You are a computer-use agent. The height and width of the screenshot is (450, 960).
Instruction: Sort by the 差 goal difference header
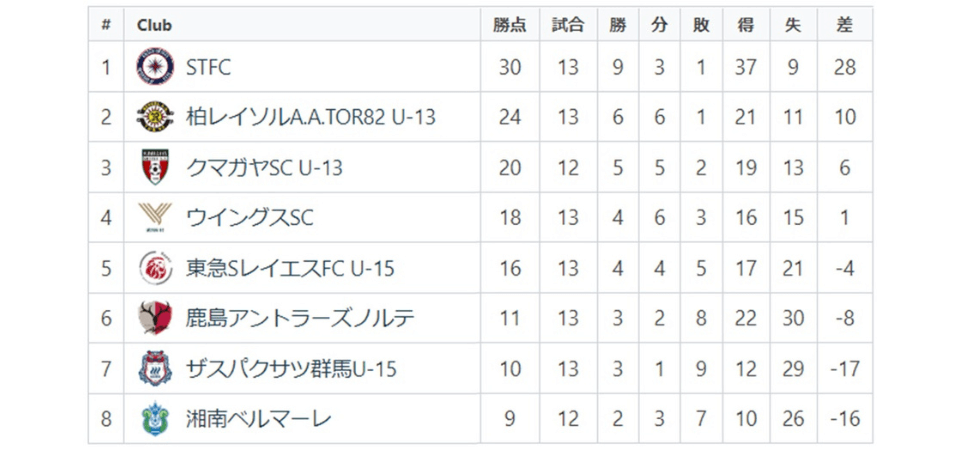[844, 25]
